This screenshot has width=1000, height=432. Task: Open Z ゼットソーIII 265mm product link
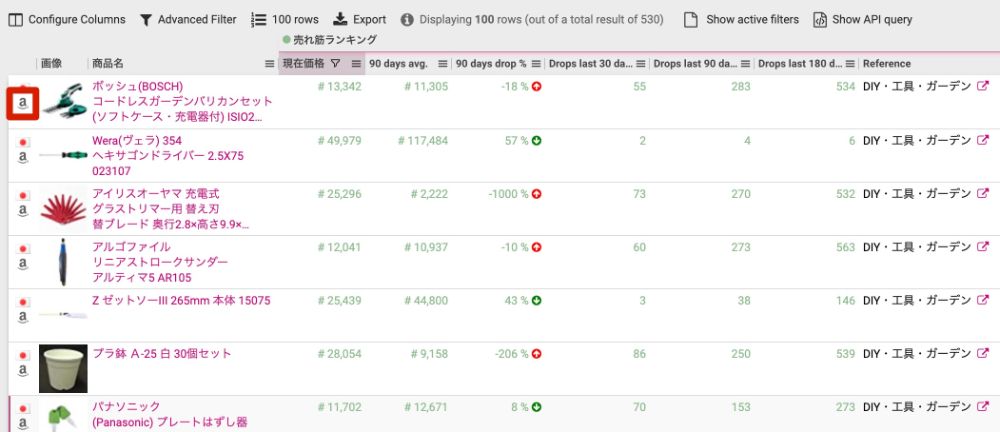tap(181, 300)
